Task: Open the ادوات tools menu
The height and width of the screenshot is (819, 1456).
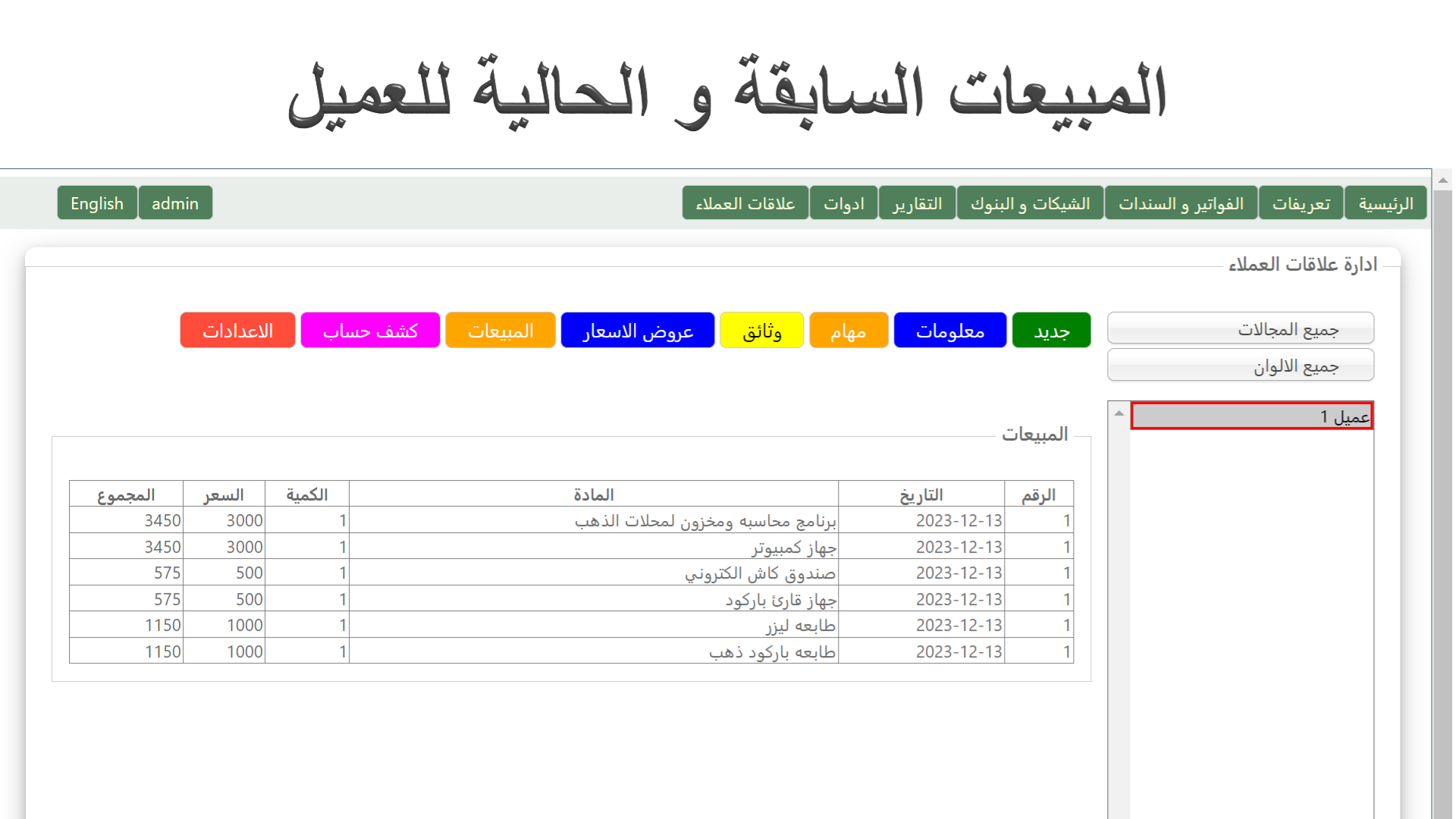Action: (843, 203)
